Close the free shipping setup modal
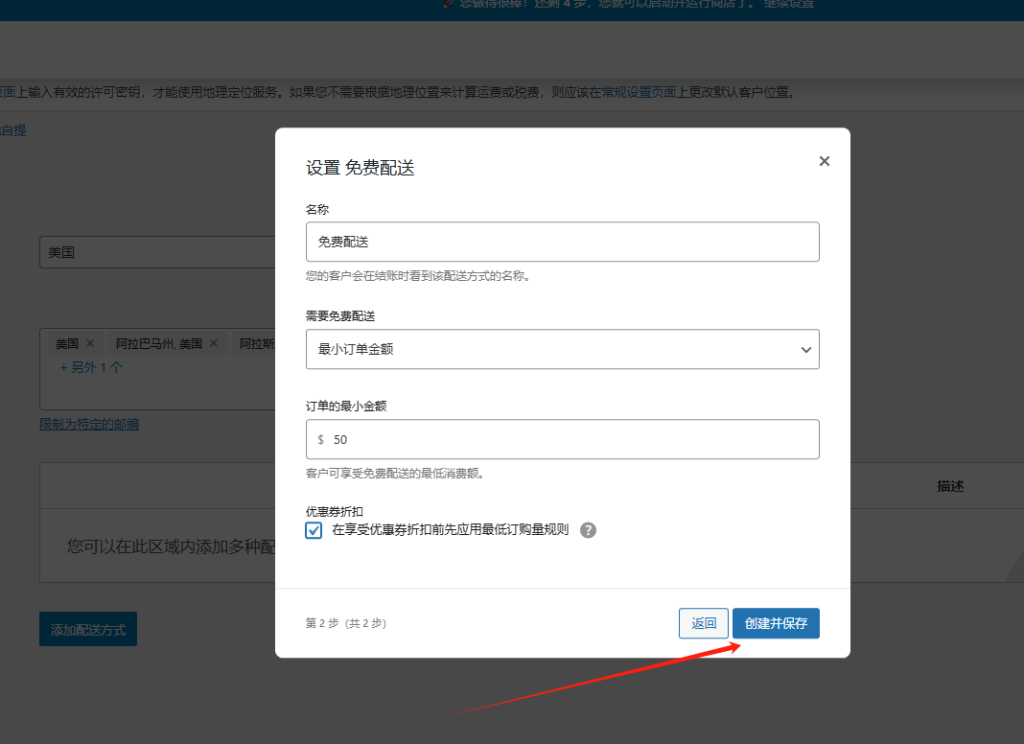 pyautogui.click(x=823, y=160)
